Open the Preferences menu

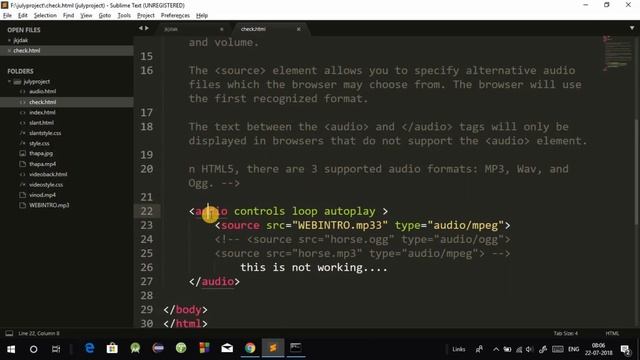click(175, 16)
